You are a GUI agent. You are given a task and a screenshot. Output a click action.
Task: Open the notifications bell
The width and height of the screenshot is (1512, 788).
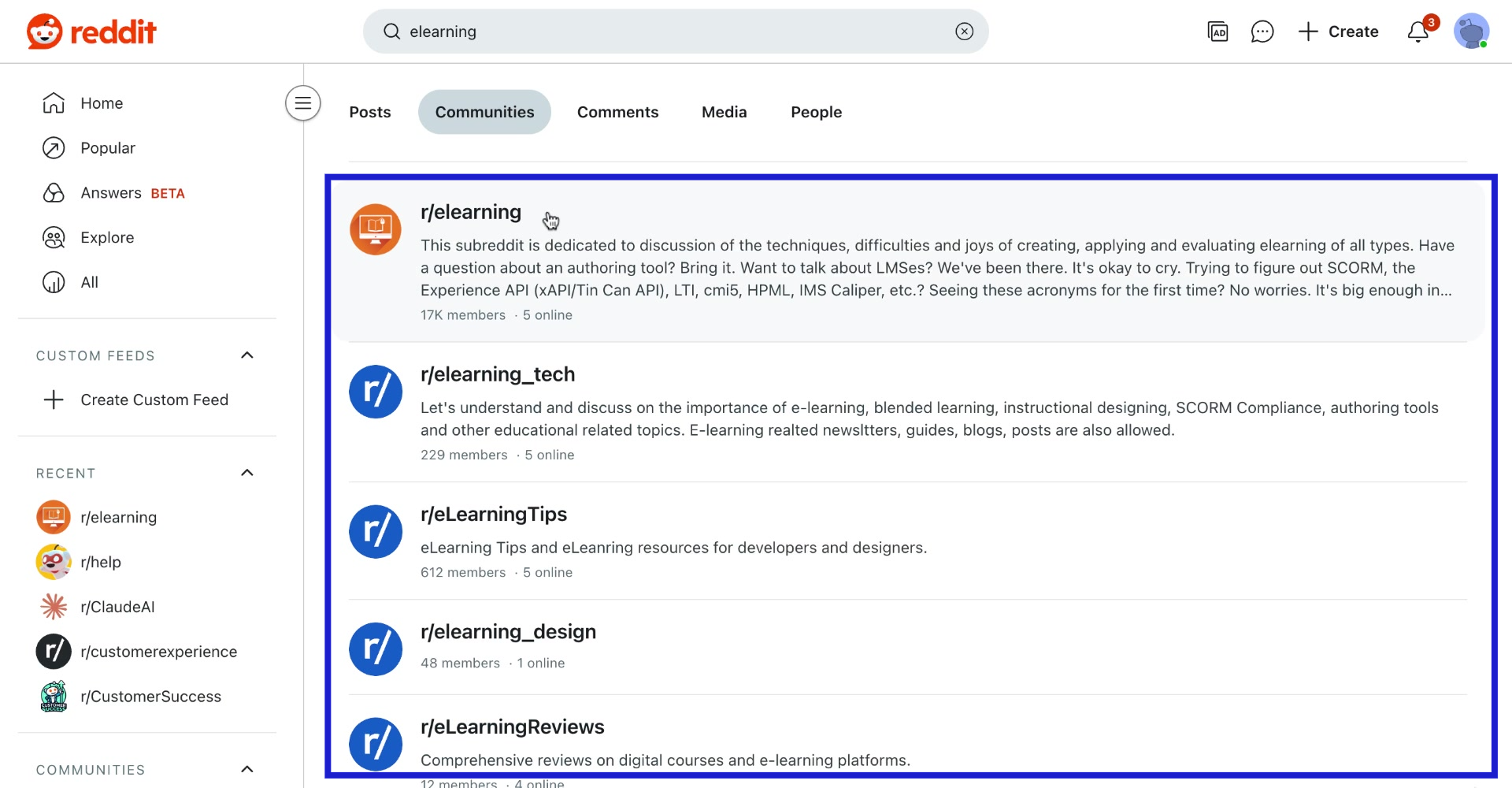tap(1419, 32)
